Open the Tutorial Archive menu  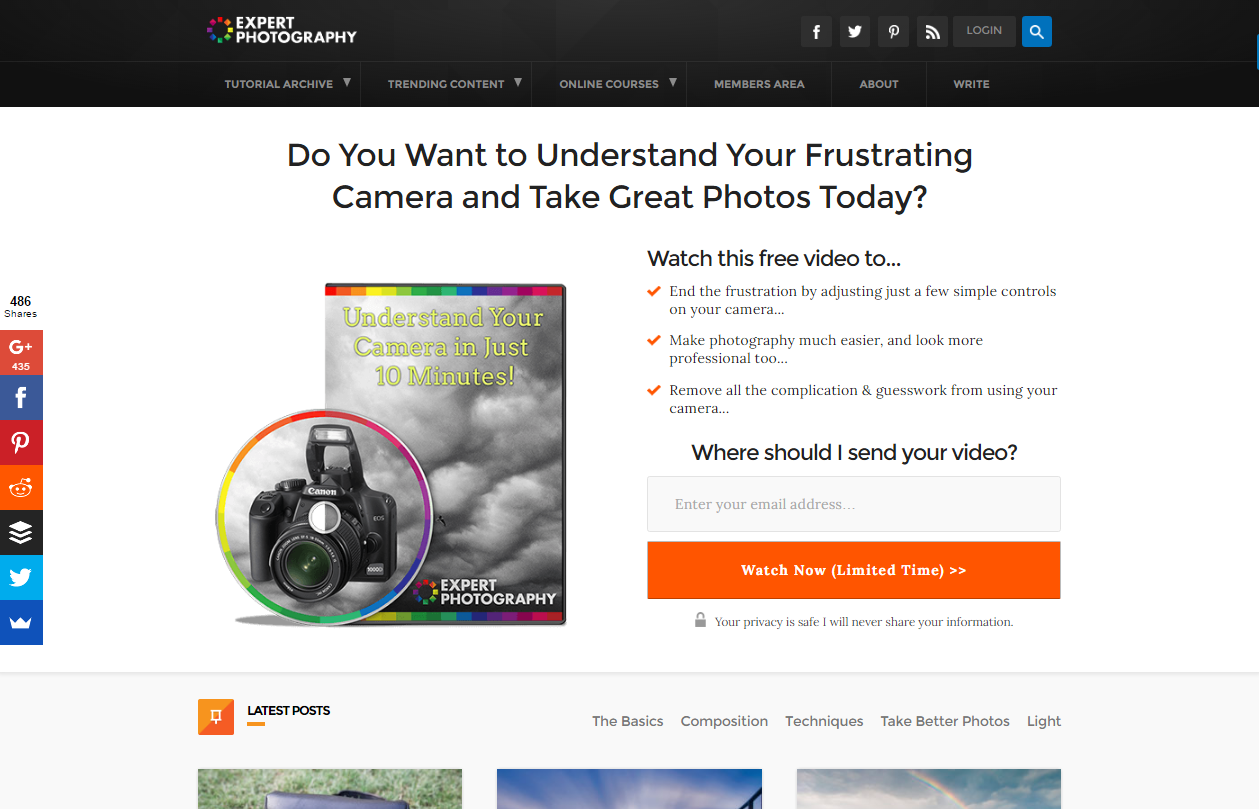point(279,84)
